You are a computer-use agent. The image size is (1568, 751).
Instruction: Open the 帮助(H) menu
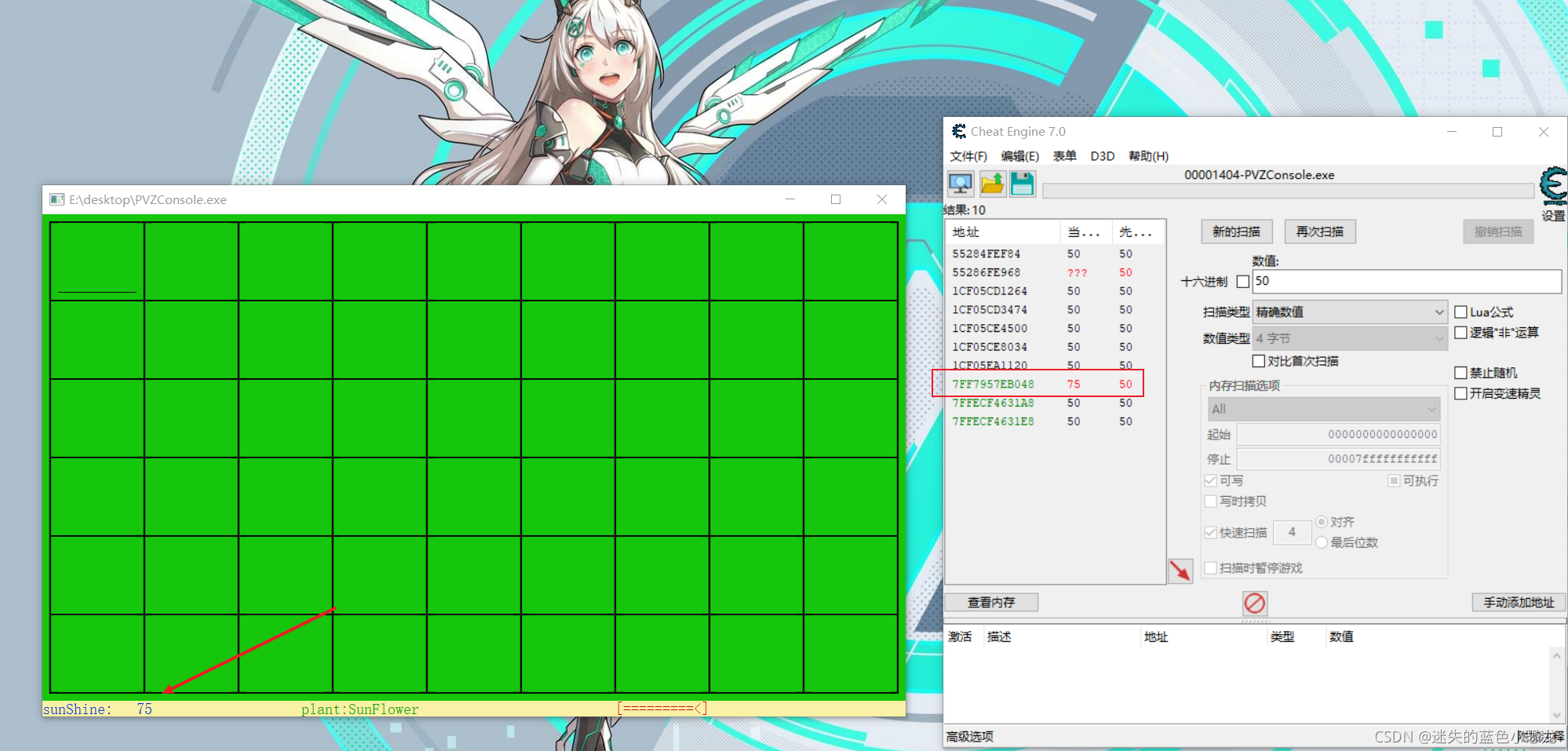(1148, 156)
